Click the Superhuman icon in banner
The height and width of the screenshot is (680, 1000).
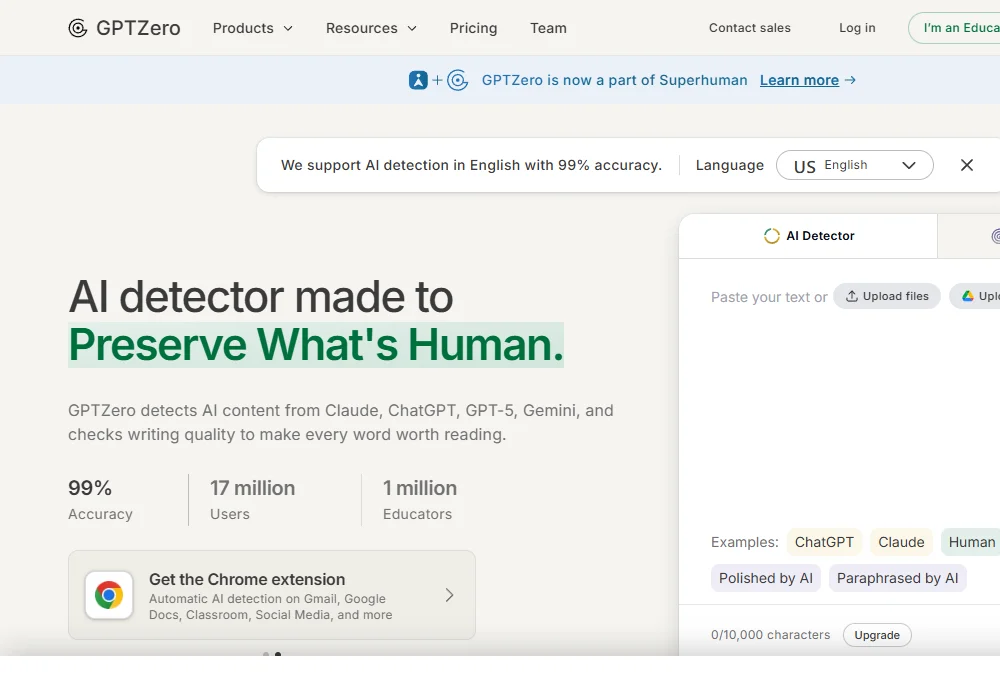tap(418, 80)
